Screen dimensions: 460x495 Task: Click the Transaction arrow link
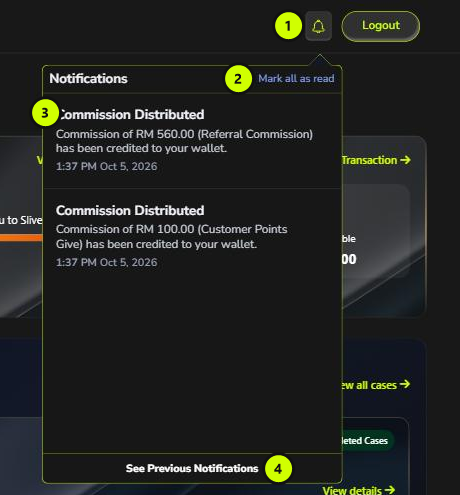(376, 160)
